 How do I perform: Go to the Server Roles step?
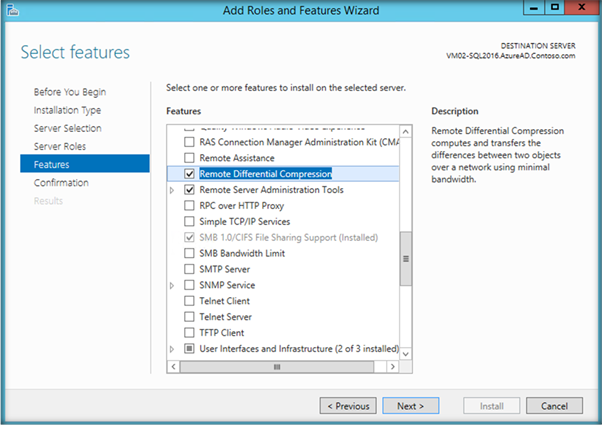click(61, 146)
